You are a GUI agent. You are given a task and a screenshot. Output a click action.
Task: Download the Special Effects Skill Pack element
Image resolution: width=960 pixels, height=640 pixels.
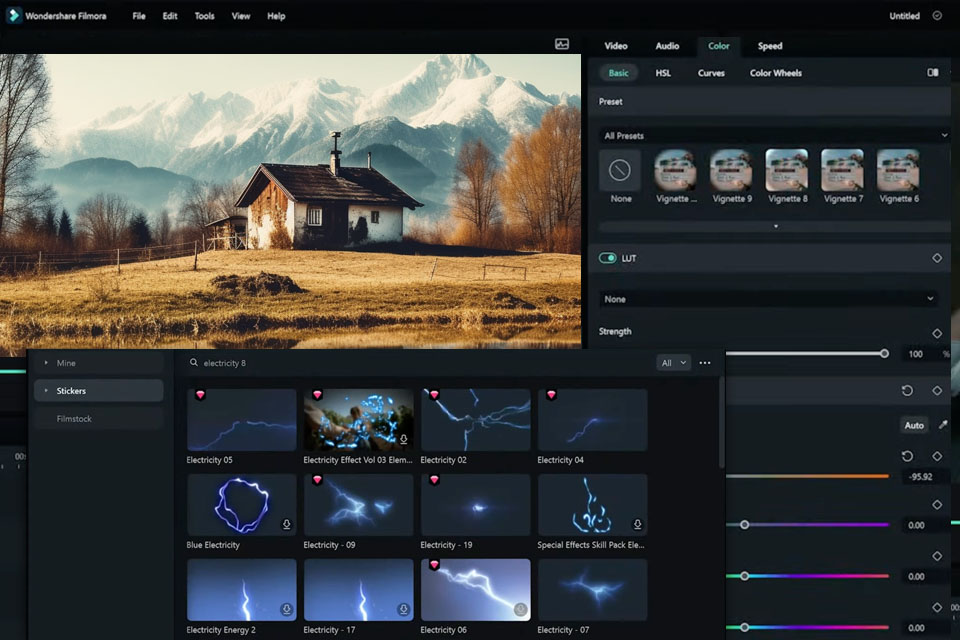point(637,524)
